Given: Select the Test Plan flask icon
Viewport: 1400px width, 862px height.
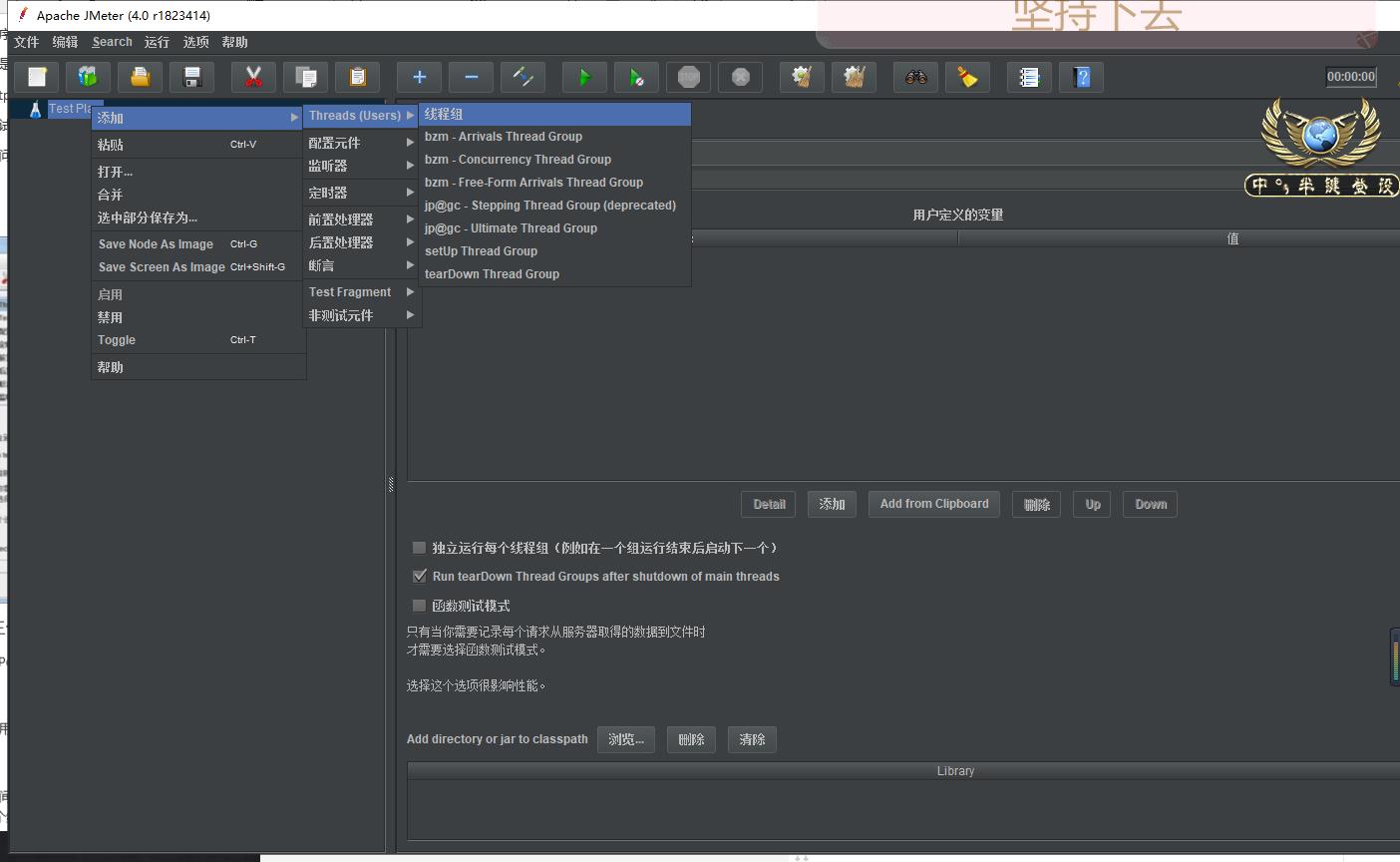Looking at the screenshot, I should [35, 109].
